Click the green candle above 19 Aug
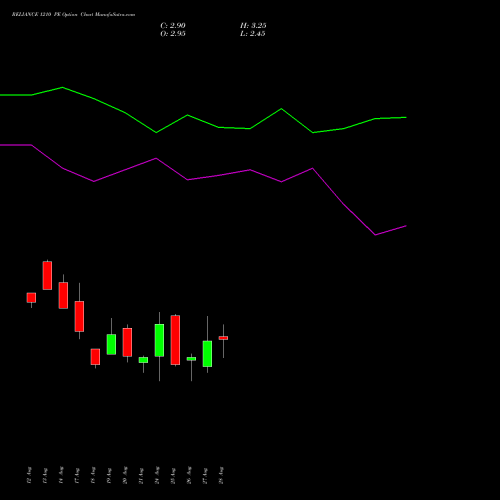Viewport: 500px width, 500px height. coord(111,344)
